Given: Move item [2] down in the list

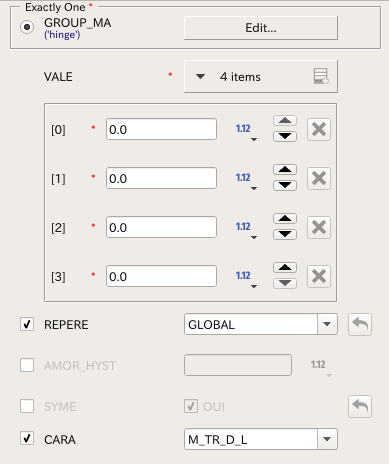Looking at the screenshot, I should (285, 234).
